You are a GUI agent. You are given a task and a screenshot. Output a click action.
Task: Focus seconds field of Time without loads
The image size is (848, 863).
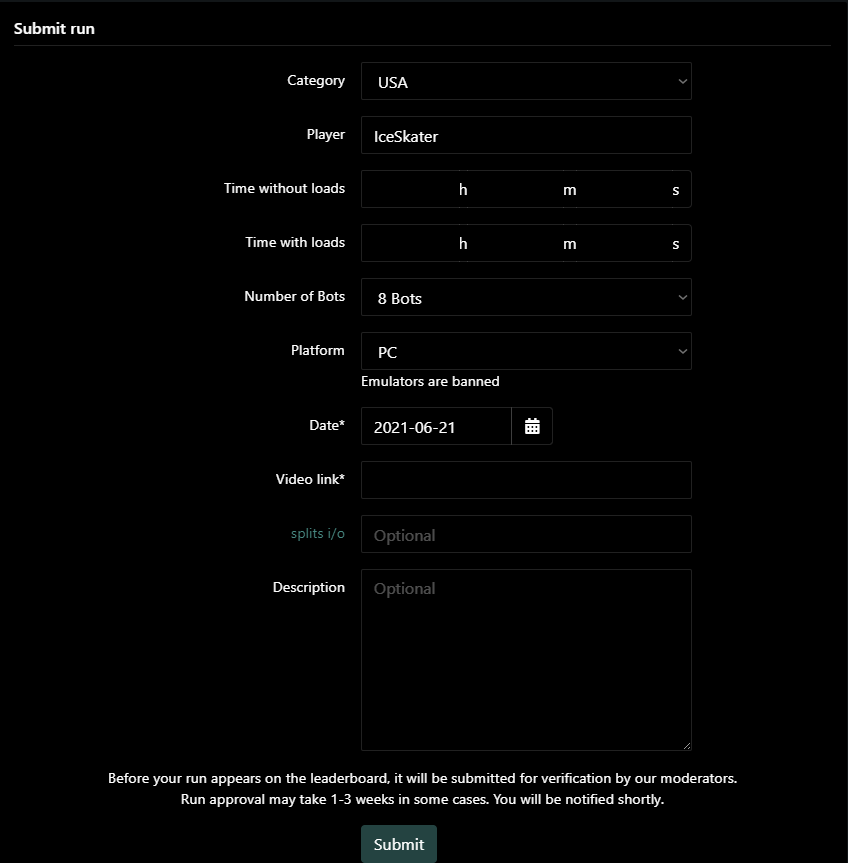(x=623, y=189)
